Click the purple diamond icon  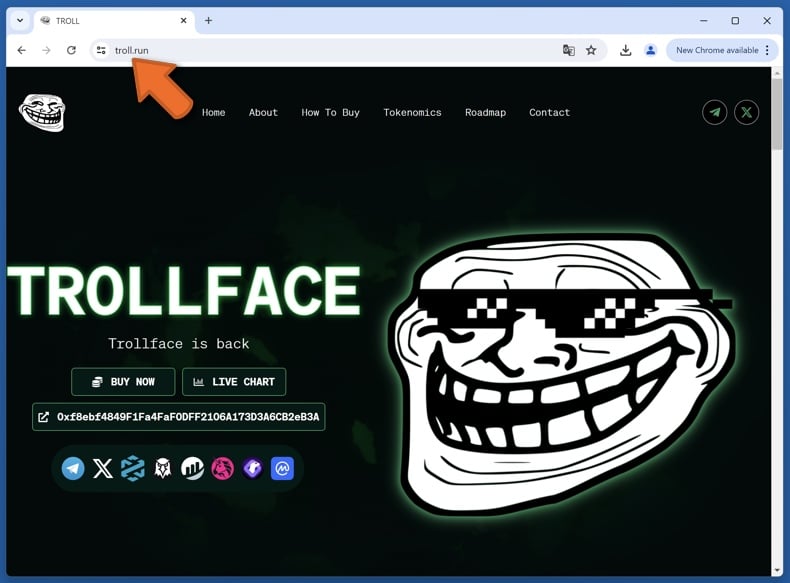(x=252, y=469)
